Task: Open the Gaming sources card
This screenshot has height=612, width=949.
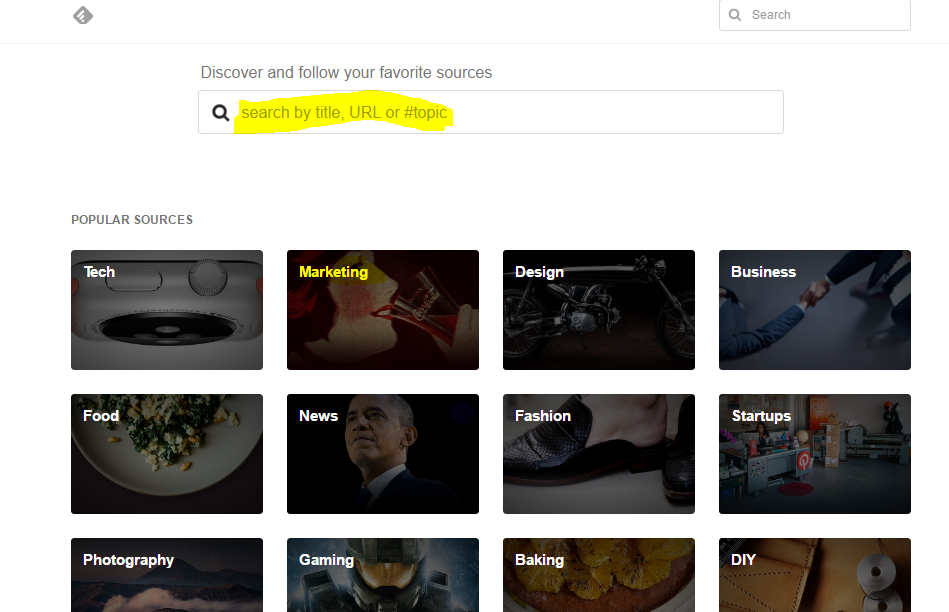Action: click(x=383, y=575)
